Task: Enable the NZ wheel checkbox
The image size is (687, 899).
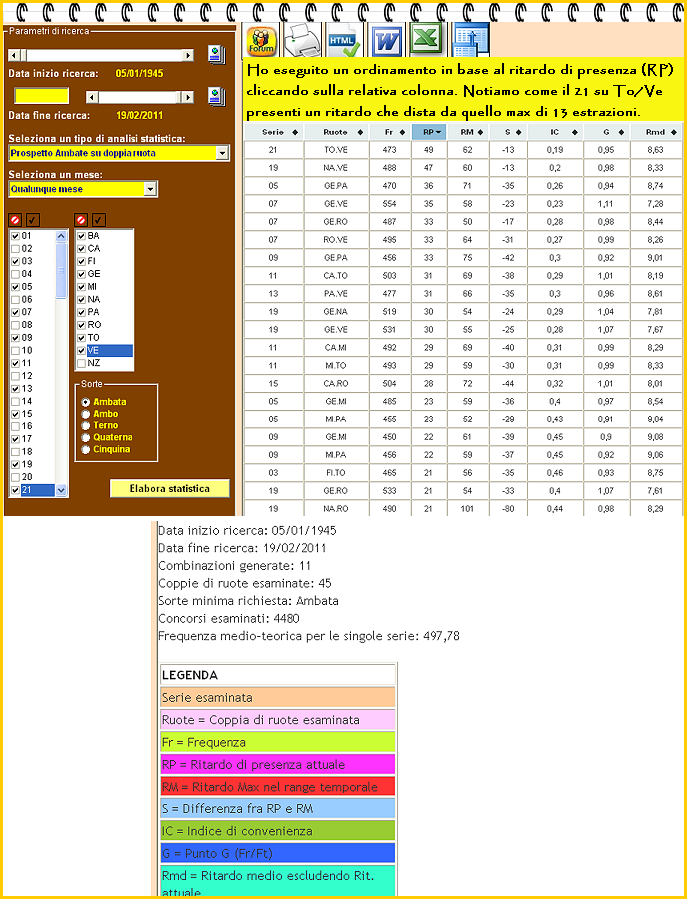Action: (81, 363)
